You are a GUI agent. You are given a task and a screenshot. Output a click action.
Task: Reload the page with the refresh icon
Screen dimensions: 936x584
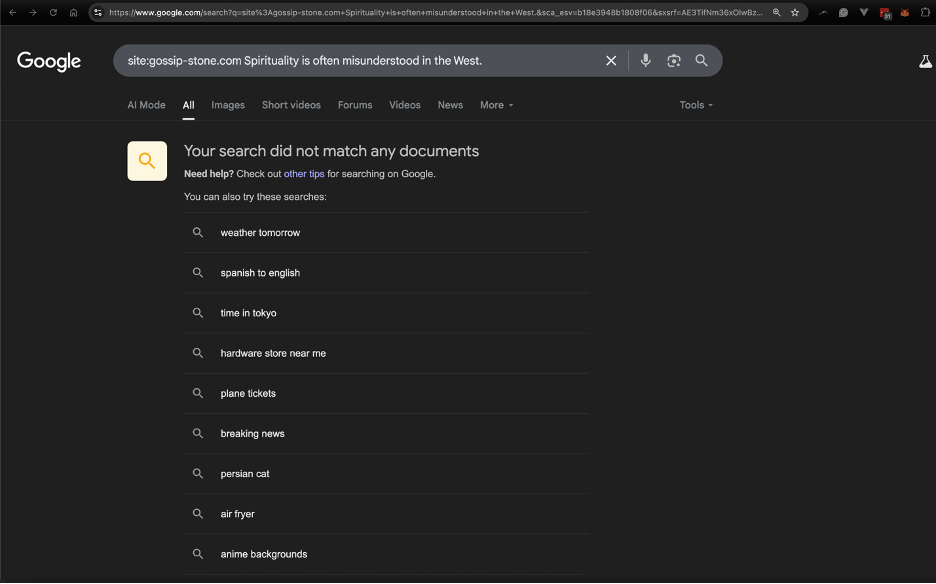click(x=53, y=13)
